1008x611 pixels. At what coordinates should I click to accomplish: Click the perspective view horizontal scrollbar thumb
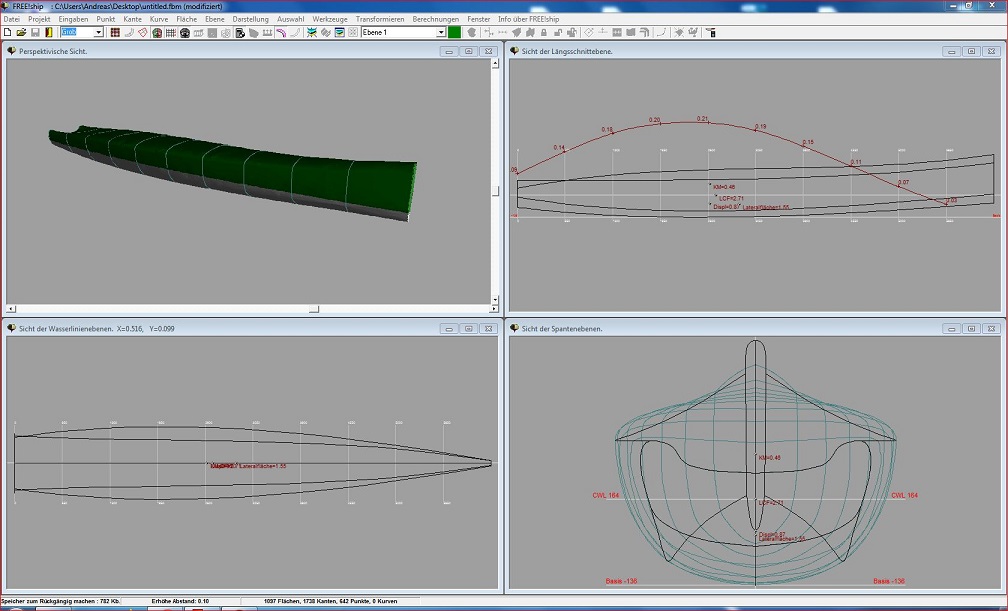click(x=313, y=309)
